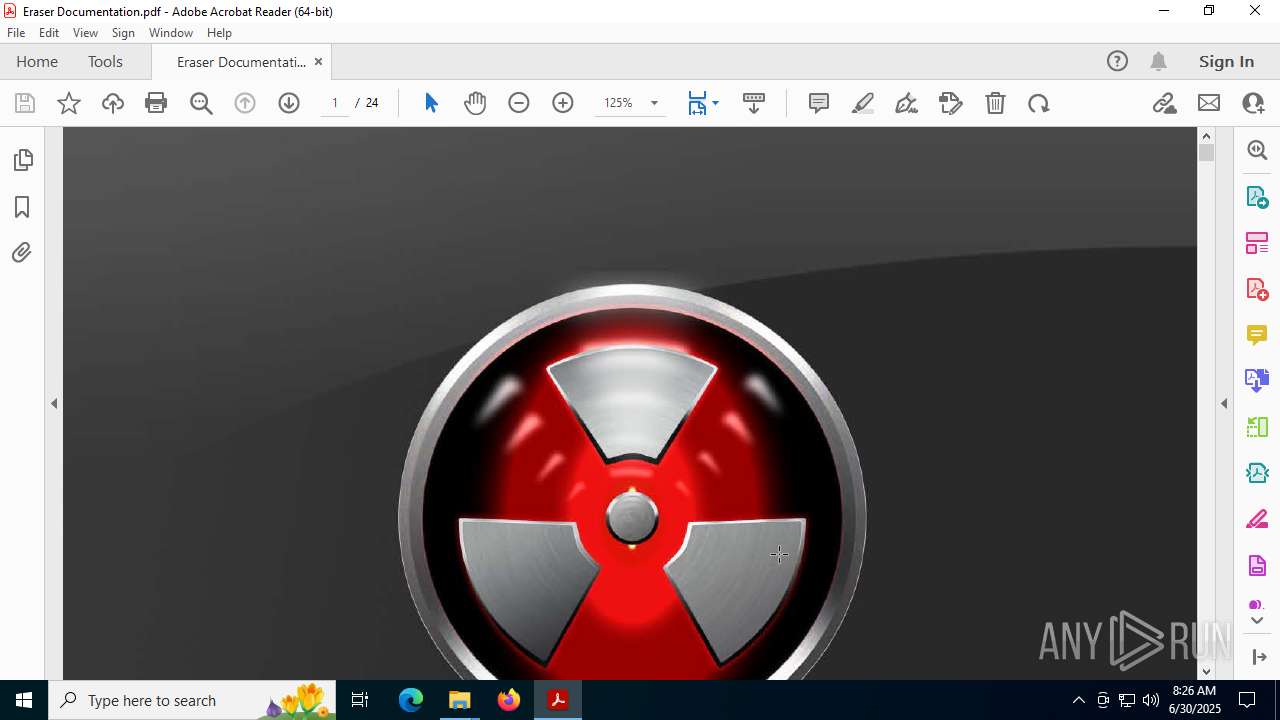Click the Delete page trash icon

coord(995,103)
